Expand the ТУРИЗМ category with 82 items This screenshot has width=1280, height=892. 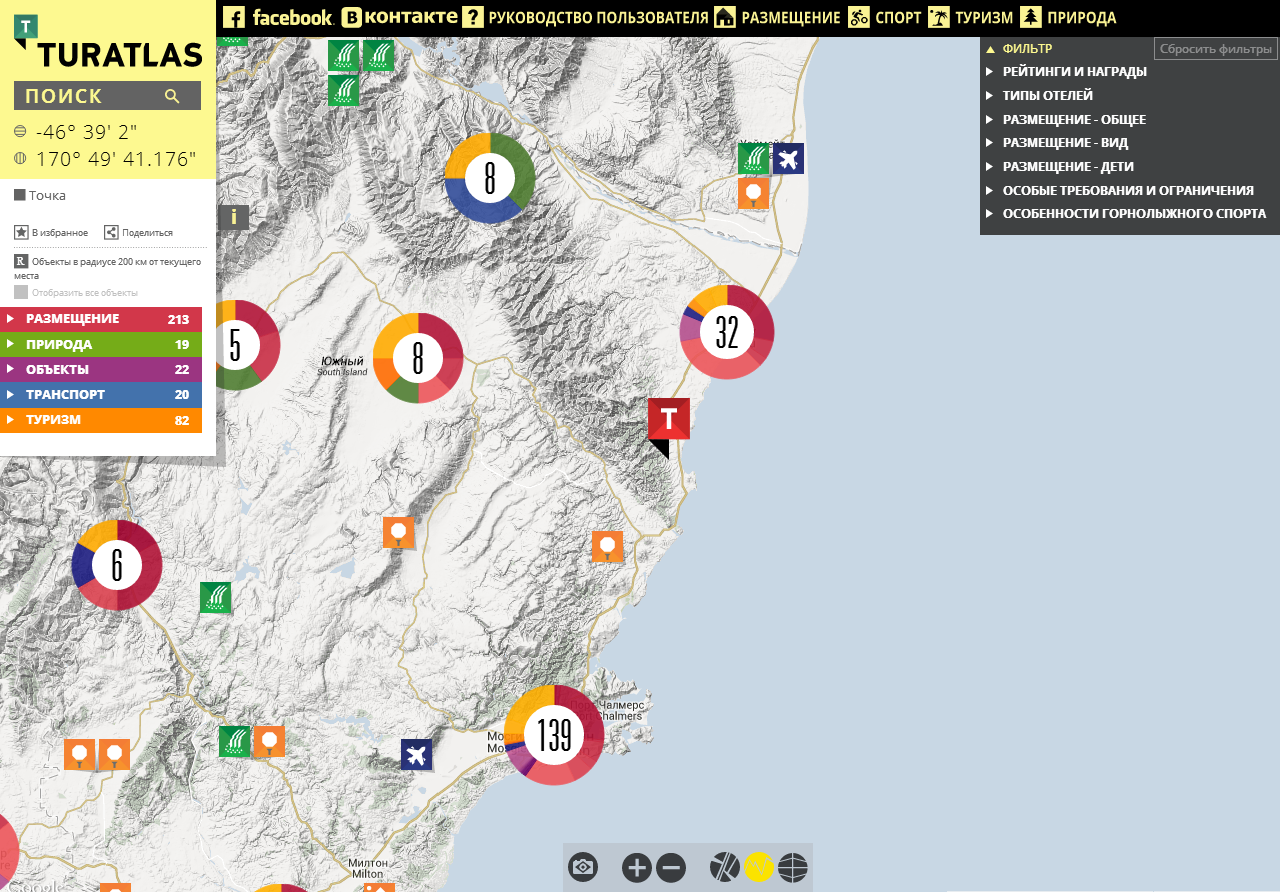(x=101, y=420)
